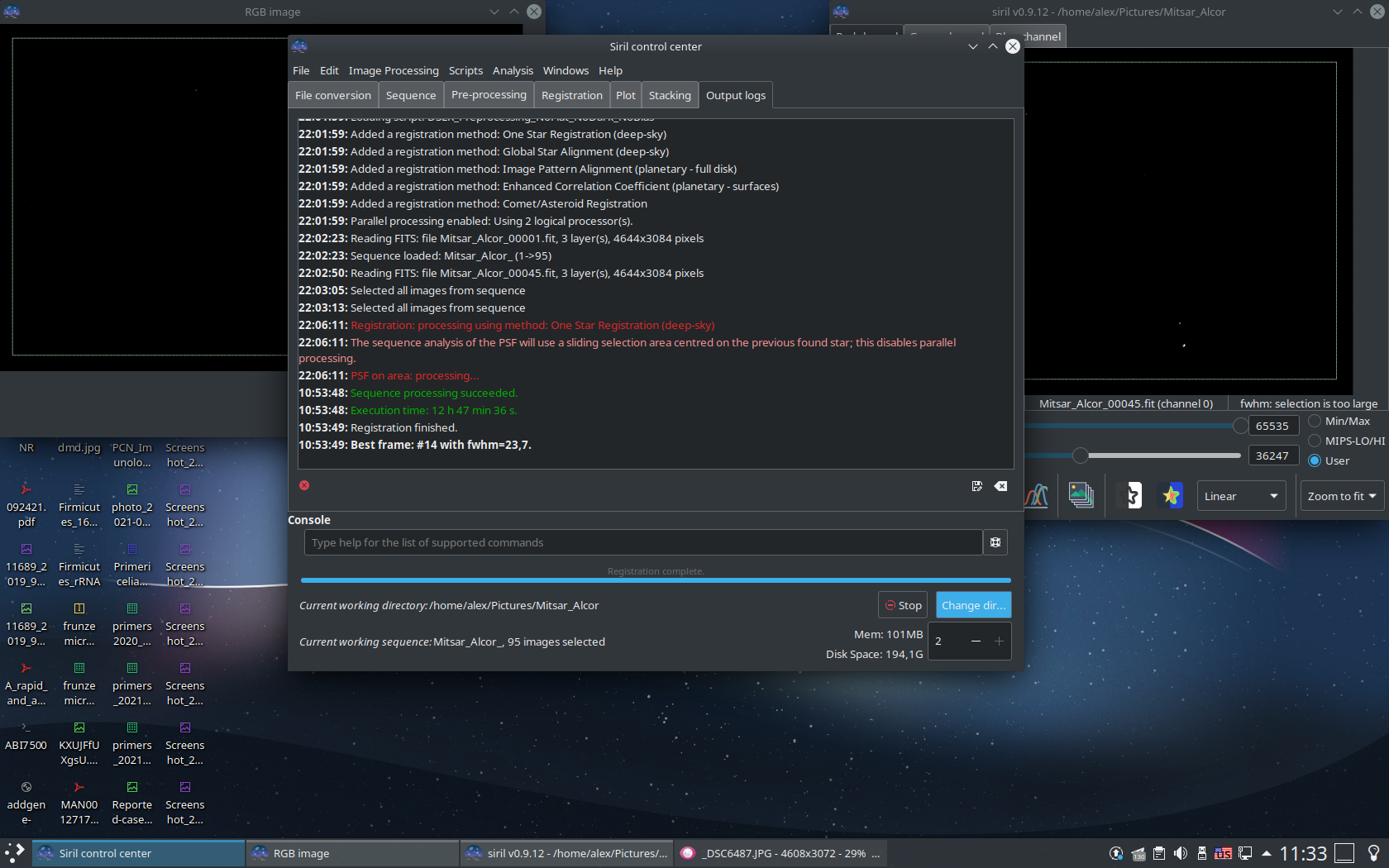Click the show desktop icon in panel
This screenshot has width=1389, height=868.
[1345, 853]
